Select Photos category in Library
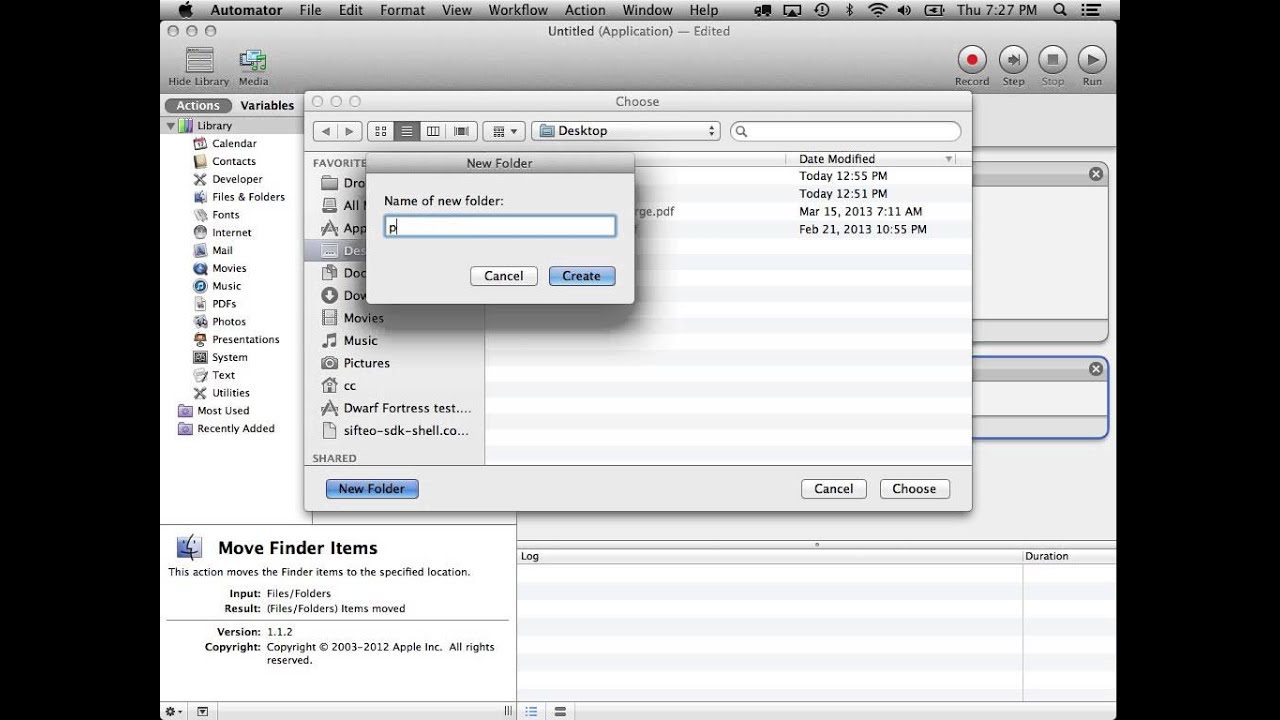 (229, 322)
